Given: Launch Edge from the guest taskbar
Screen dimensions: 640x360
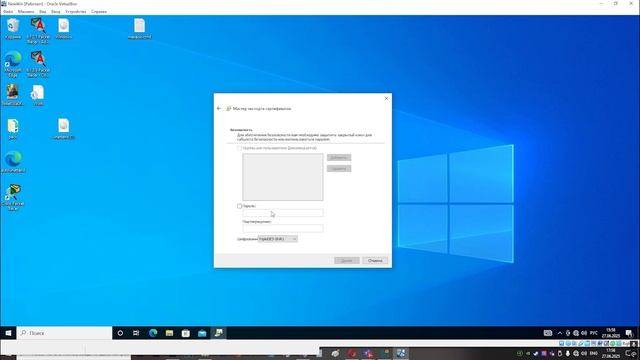Looking at the screenshot, I should [x=153, y=333].
